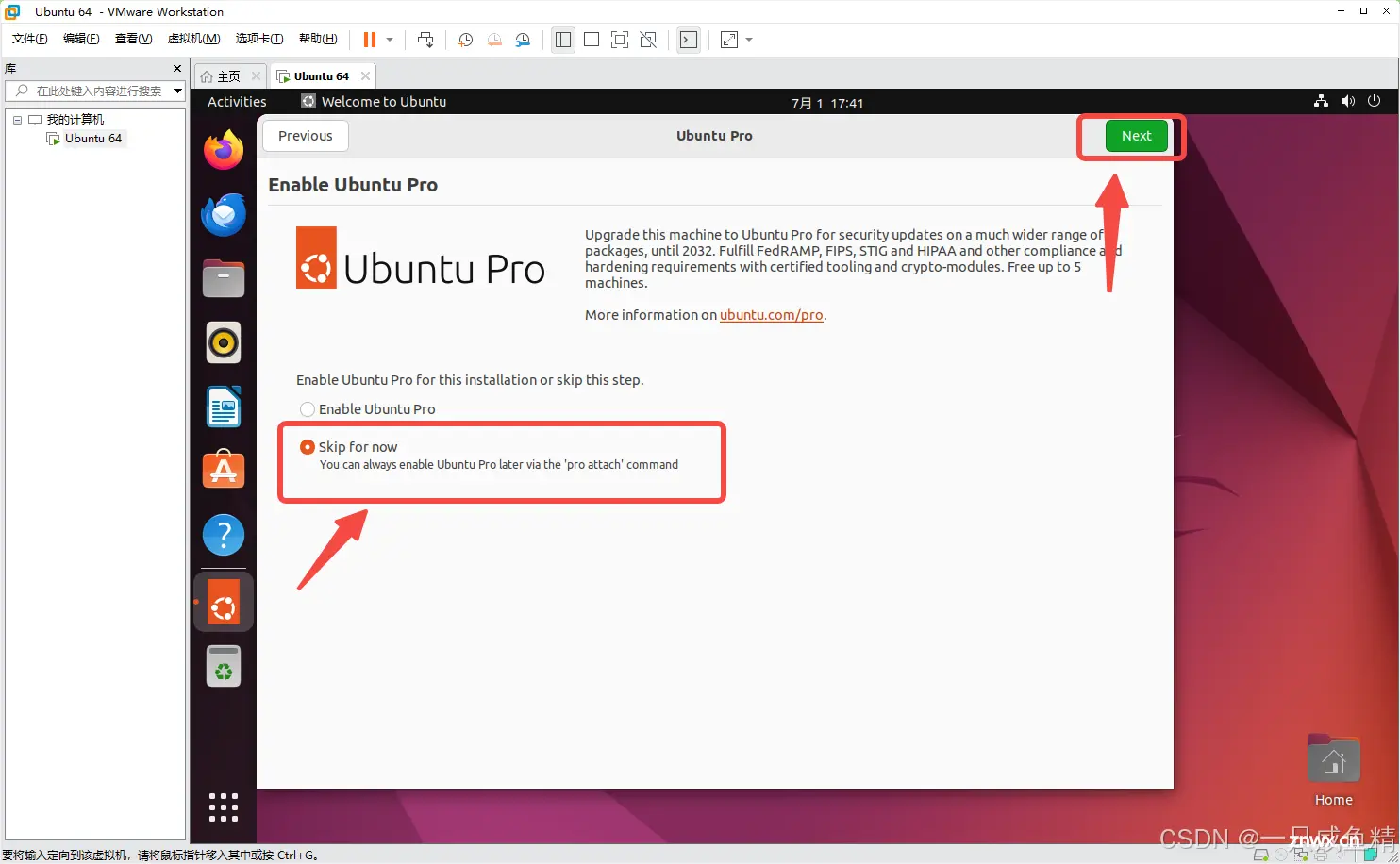1400x864 pixels.
Task: Open the power options dropdown next to pause
Action: click(x=390, y=40)
